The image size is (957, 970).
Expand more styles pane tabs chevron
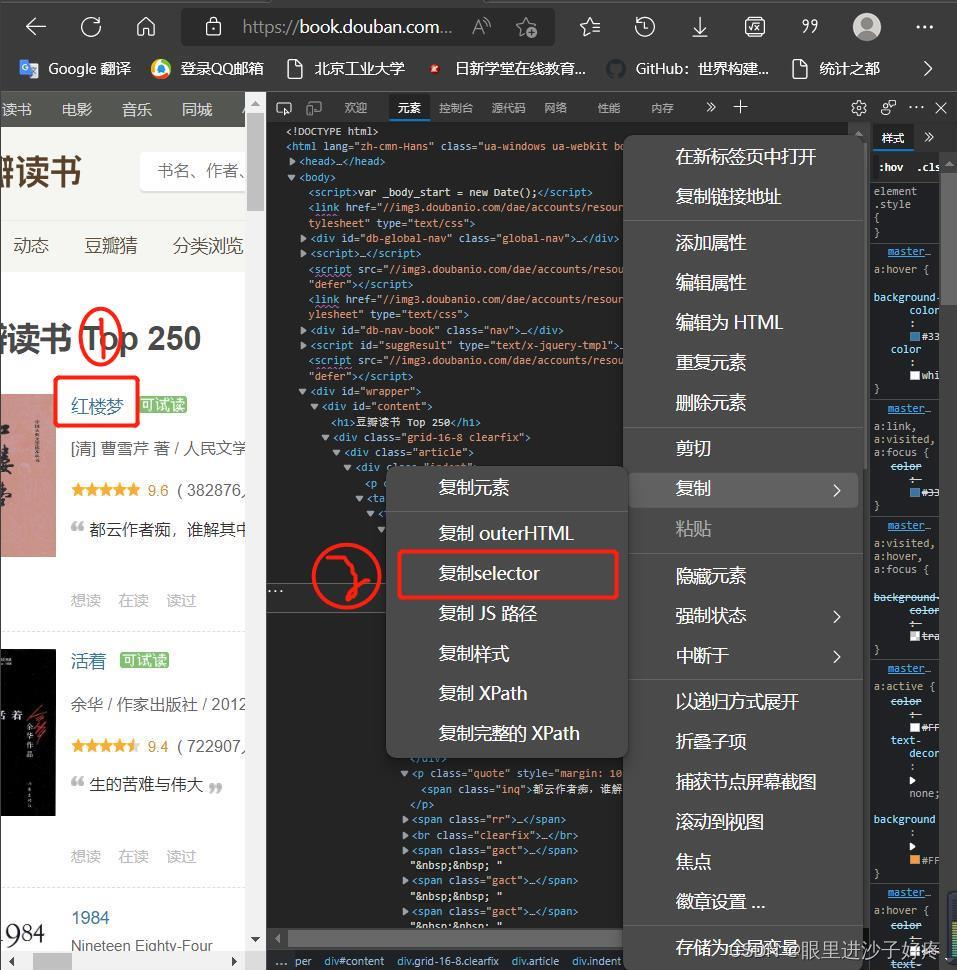929,137
